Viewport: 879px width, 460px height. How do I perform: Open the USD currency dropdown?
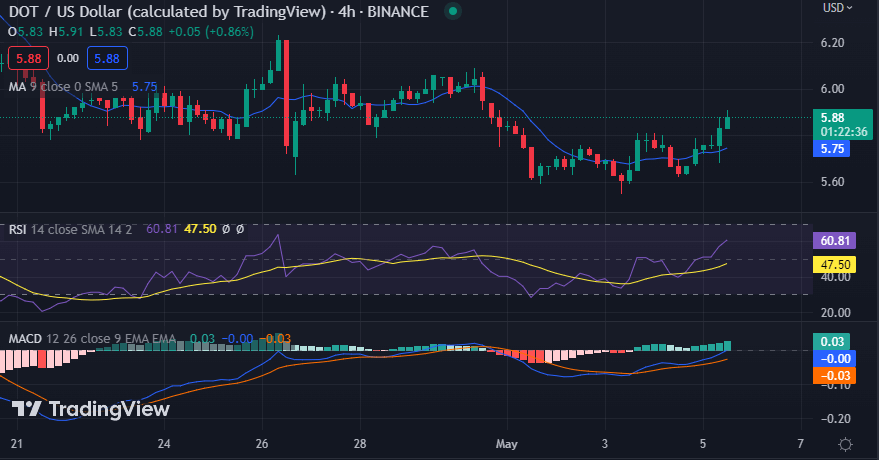point(837,7)
